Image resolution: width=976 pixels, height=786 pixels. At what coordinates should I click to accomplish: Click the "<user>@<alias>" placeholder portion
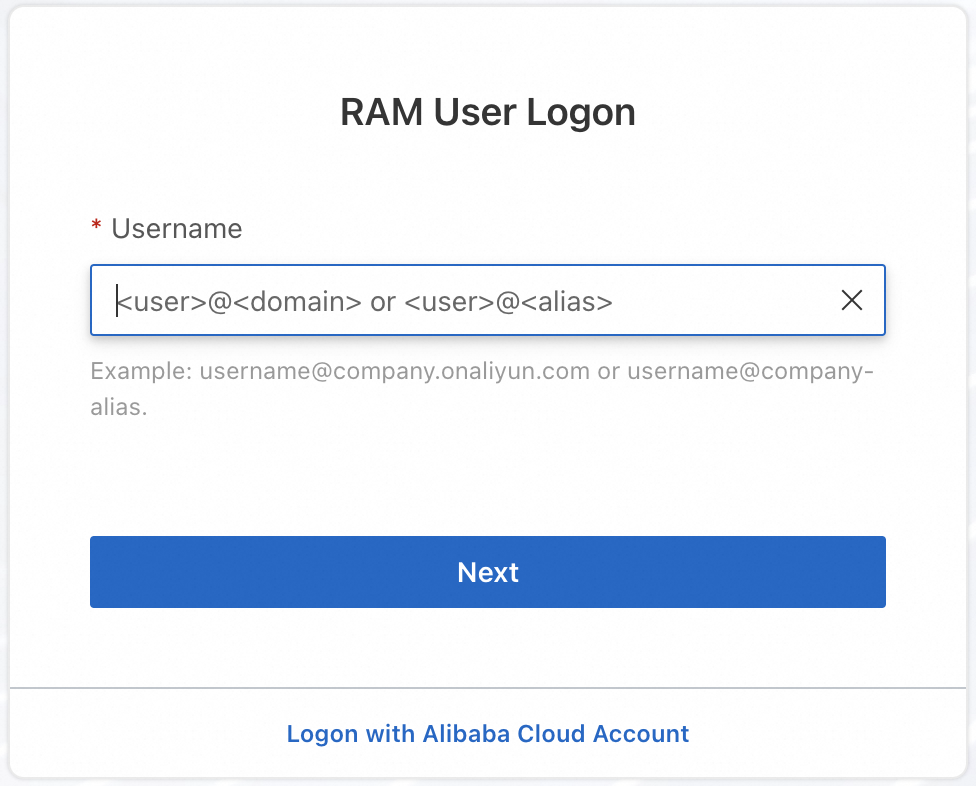(508, 300)
